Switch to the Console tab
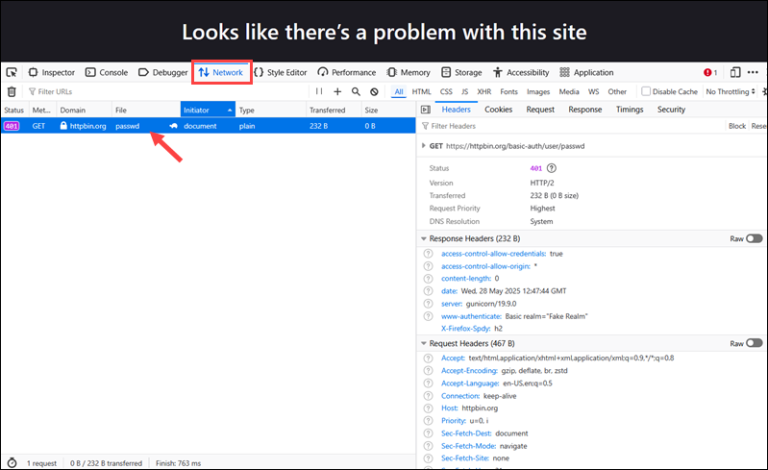This screenshot has height=470, width=768. 106,72
